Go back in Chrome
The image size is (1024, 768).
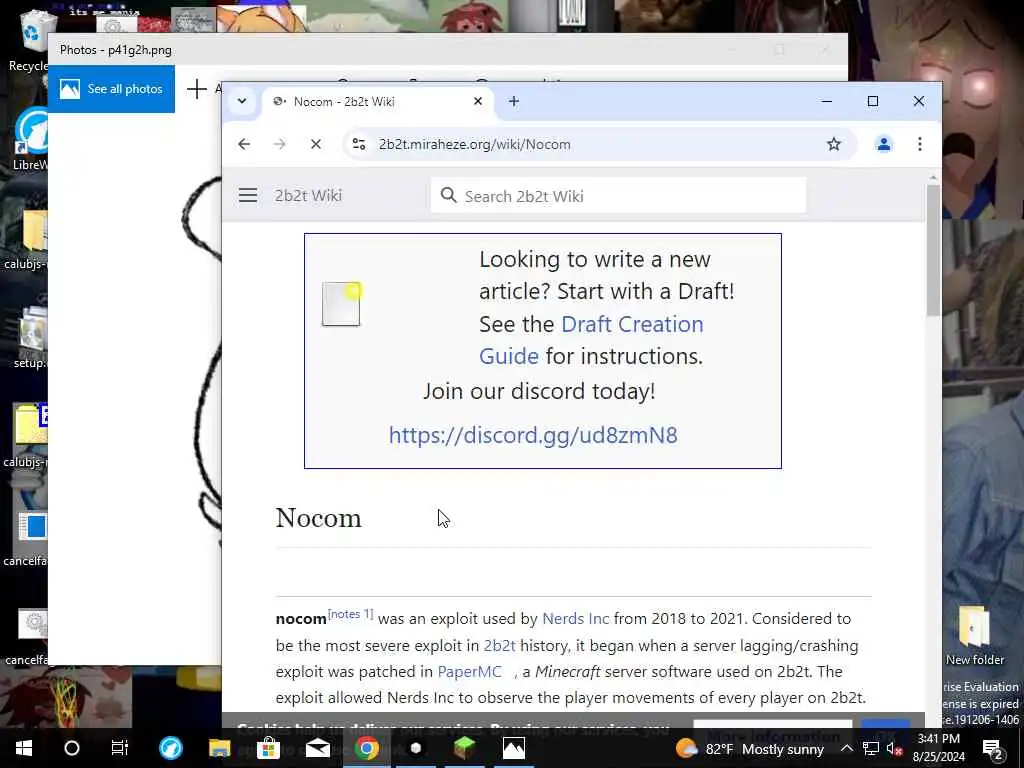point(244,144)
